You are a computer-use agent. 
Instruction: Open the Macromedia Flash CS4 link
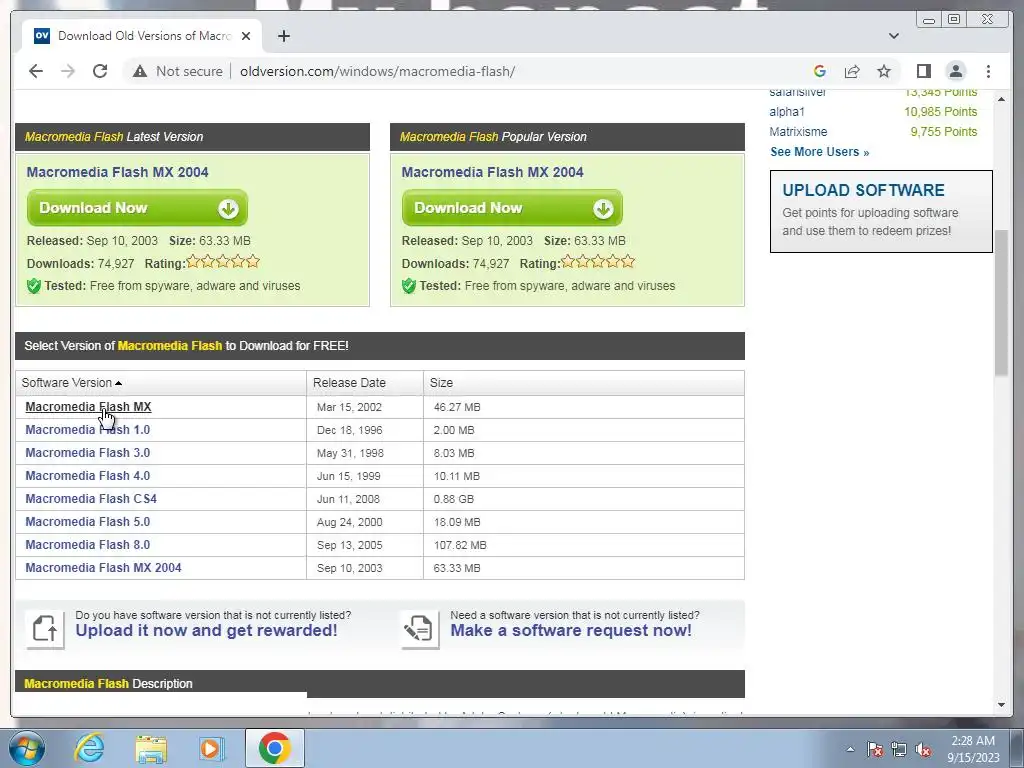[x=91, y=499]
